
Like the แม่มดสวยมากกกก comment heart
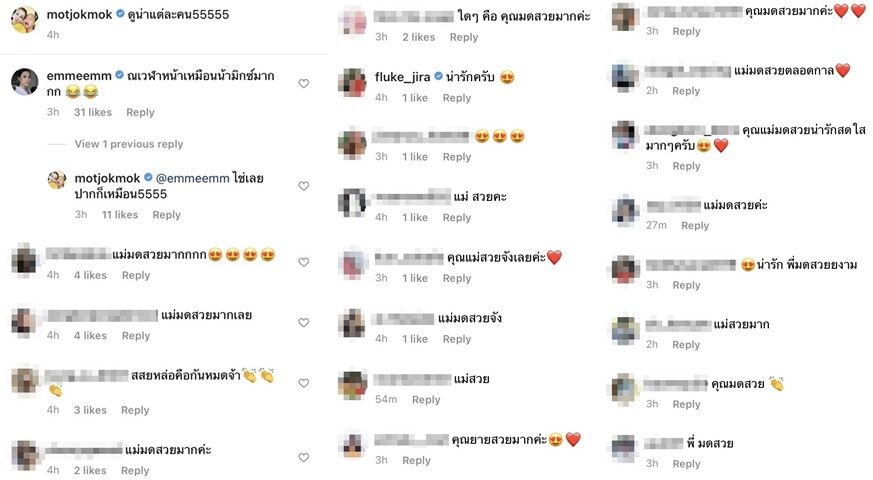tap(303, 262)
